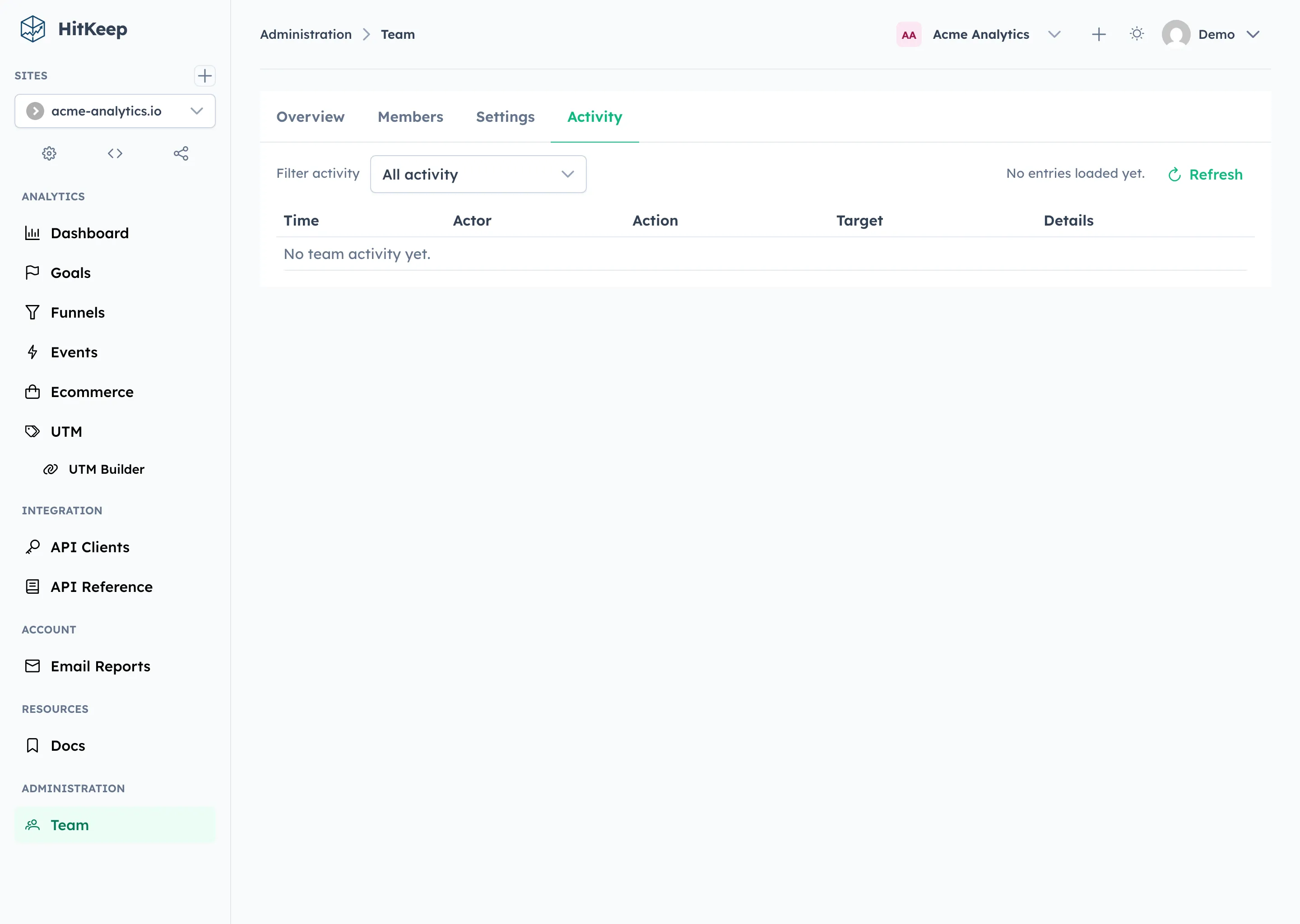
Task: Open the Demo user menu chevron
Action: (x=1252, y=35)
